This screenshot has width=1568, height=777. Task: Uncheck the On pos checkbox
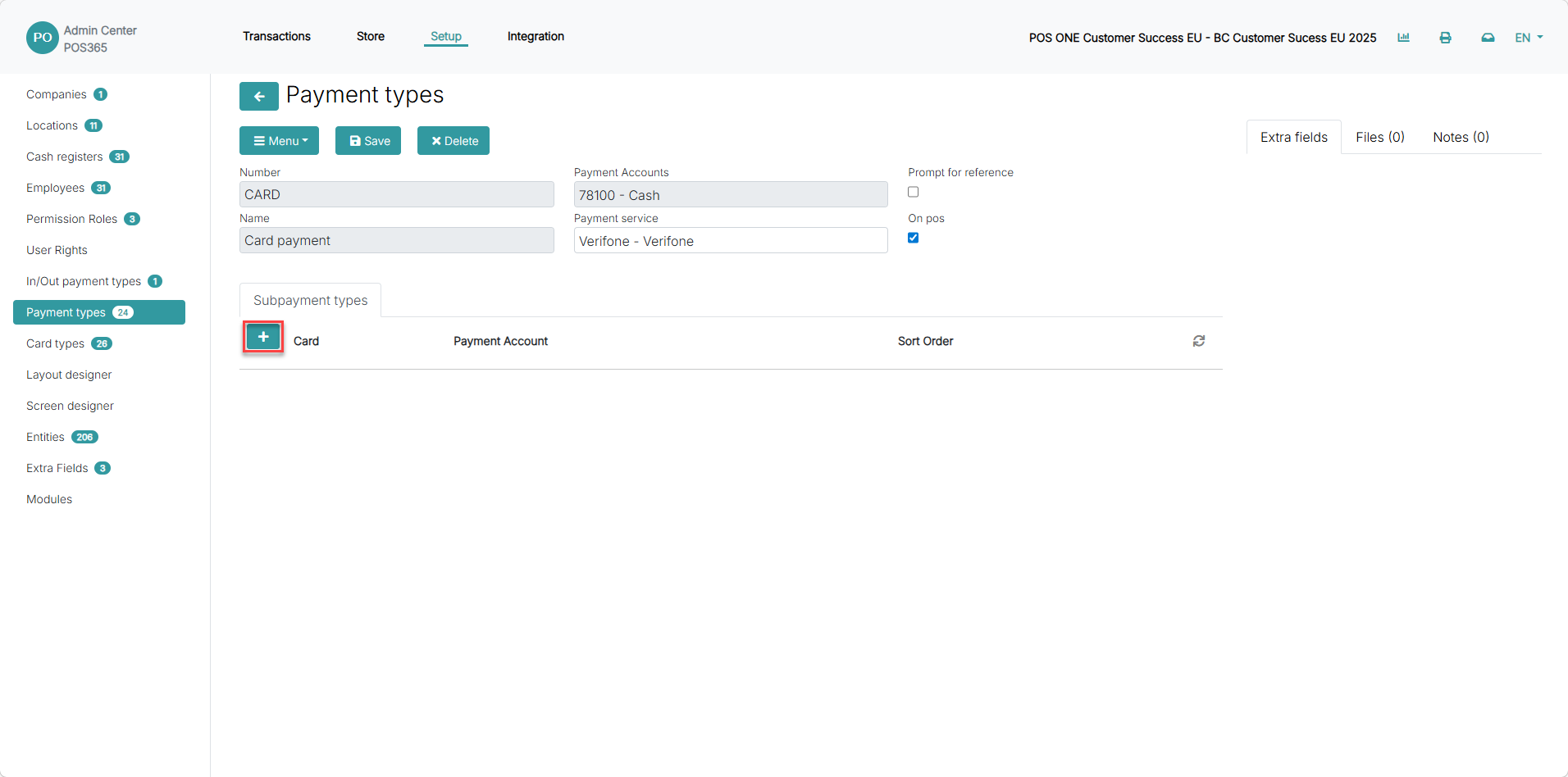pos(913,238)
